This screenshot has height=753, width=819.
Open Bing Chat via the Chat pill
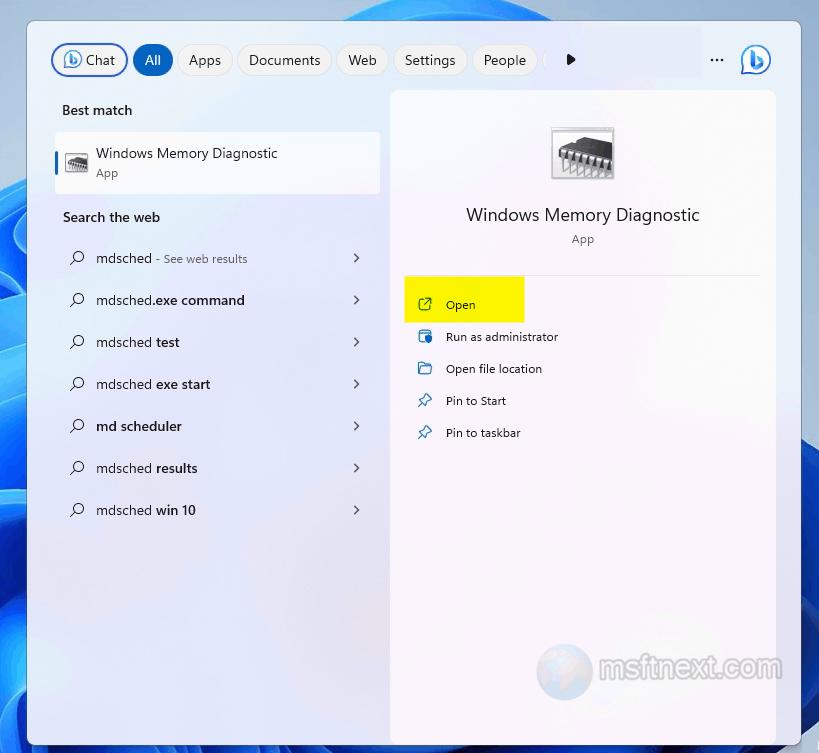click(x=89, y=60)
